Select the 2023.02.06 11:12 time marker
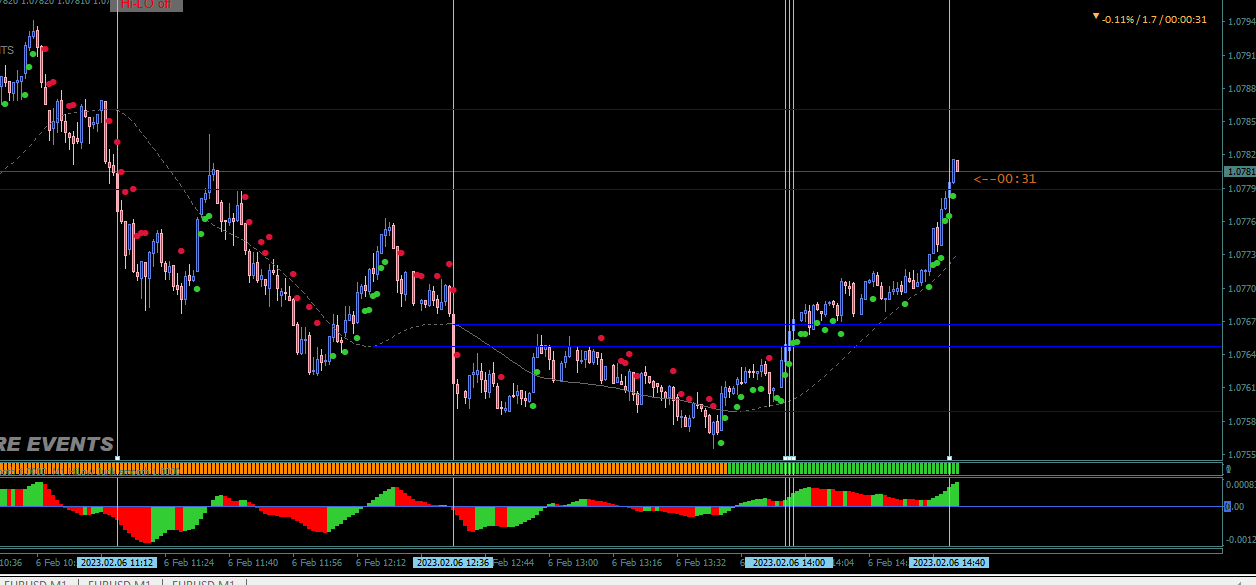 point(118,563)
